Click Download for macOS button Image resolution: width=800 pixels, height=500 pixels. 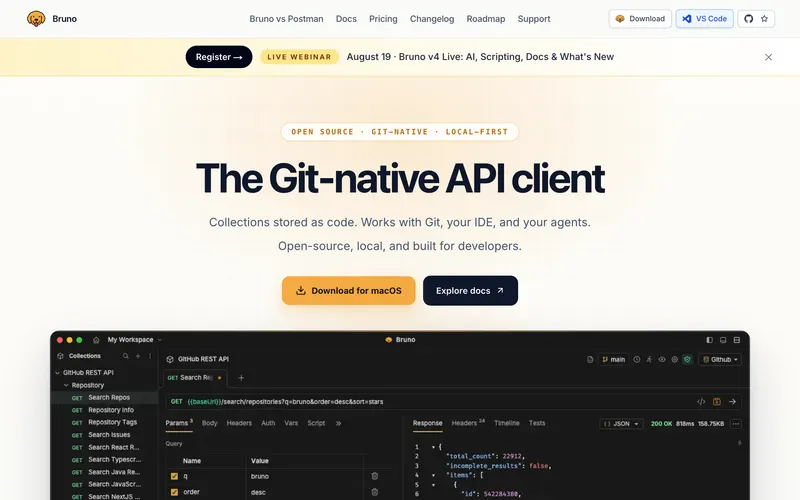(x=348, y=291)
